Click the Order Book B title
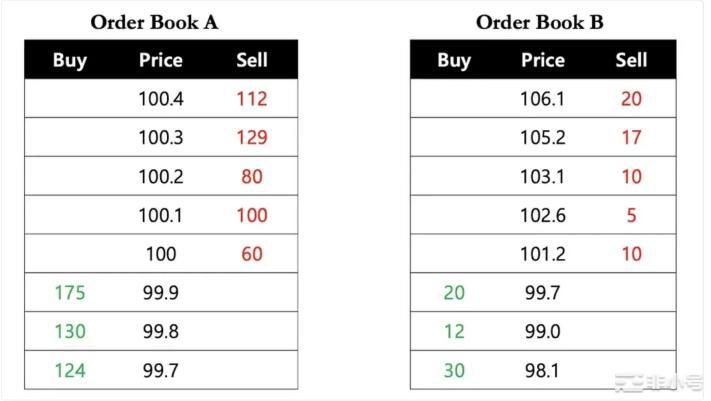The image size is (711, 401). pyautogui.click(x=539, y=21)
